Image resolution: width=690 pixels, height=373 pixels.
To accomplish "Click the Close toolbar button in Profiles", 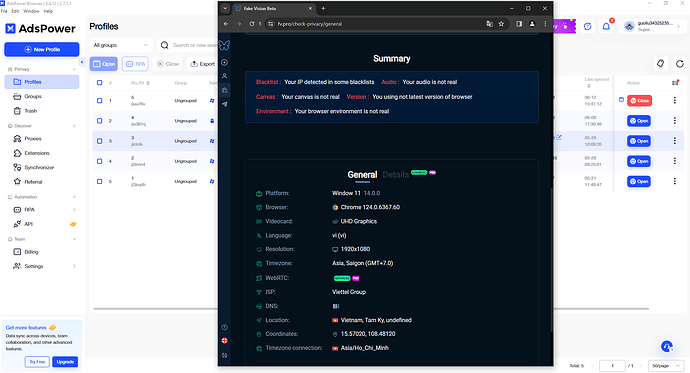I will (x=168, y=64).
